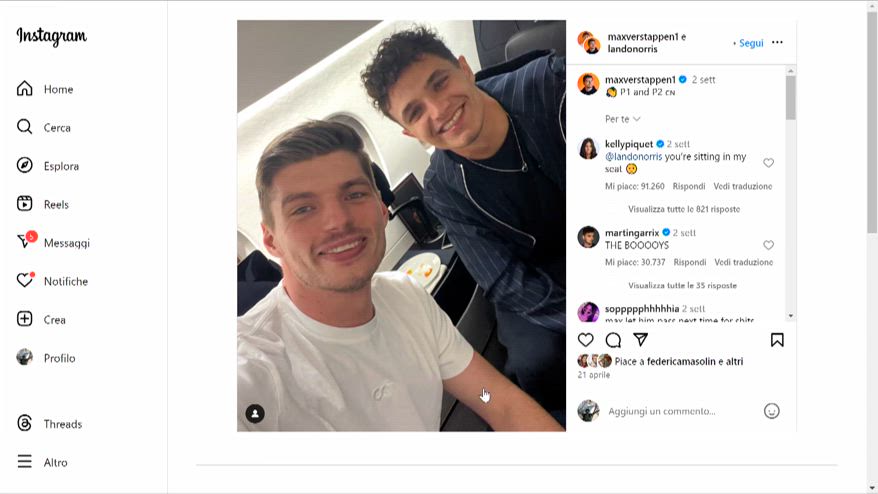Screen dimensions: 878x494
Task: Save the post with bookmark icon
Action: pyautogui.click(x=777, y=340)
